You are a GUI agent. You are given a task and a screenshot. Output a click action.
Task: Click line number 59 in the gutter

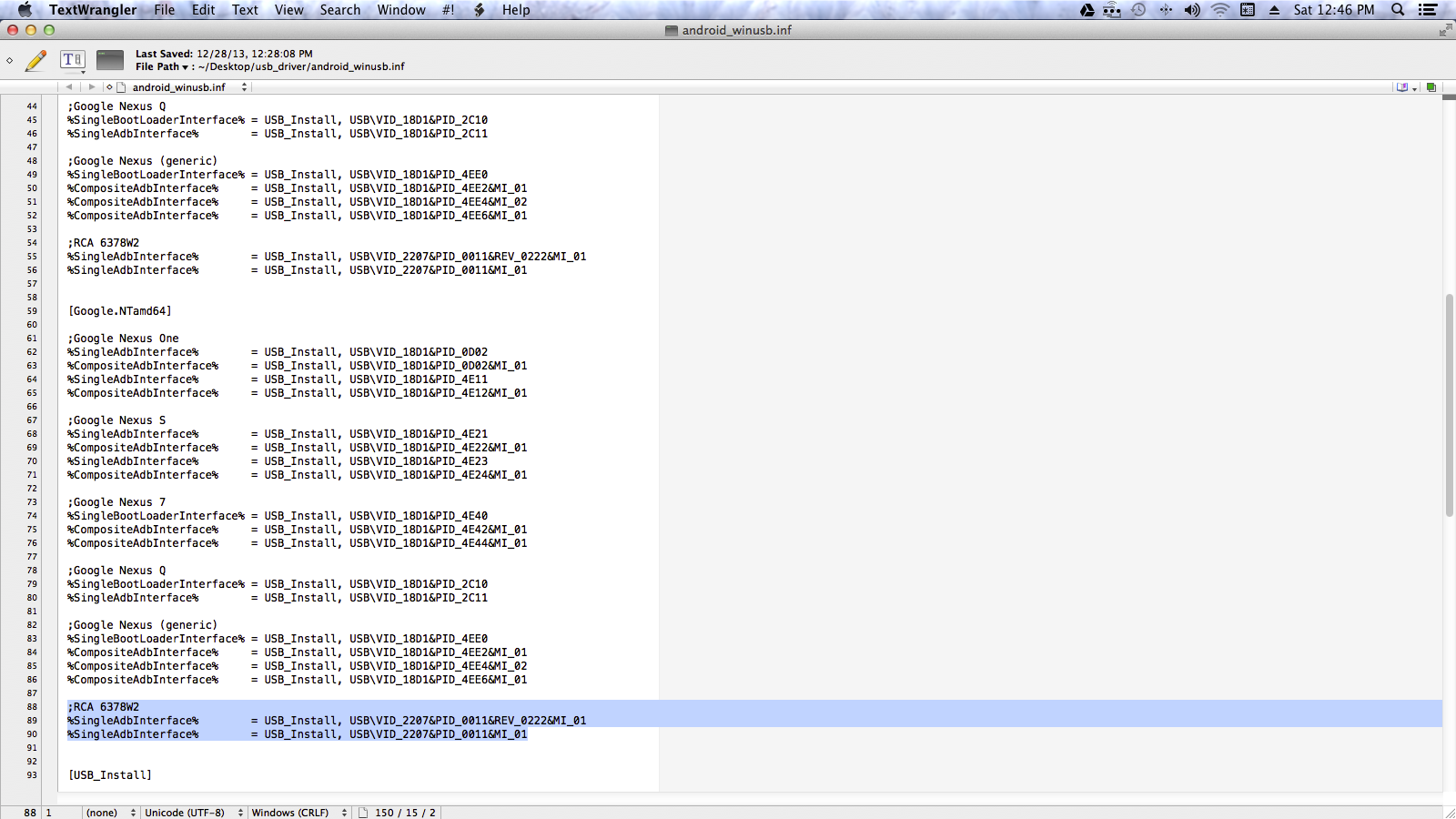click(x=31, y=310)
